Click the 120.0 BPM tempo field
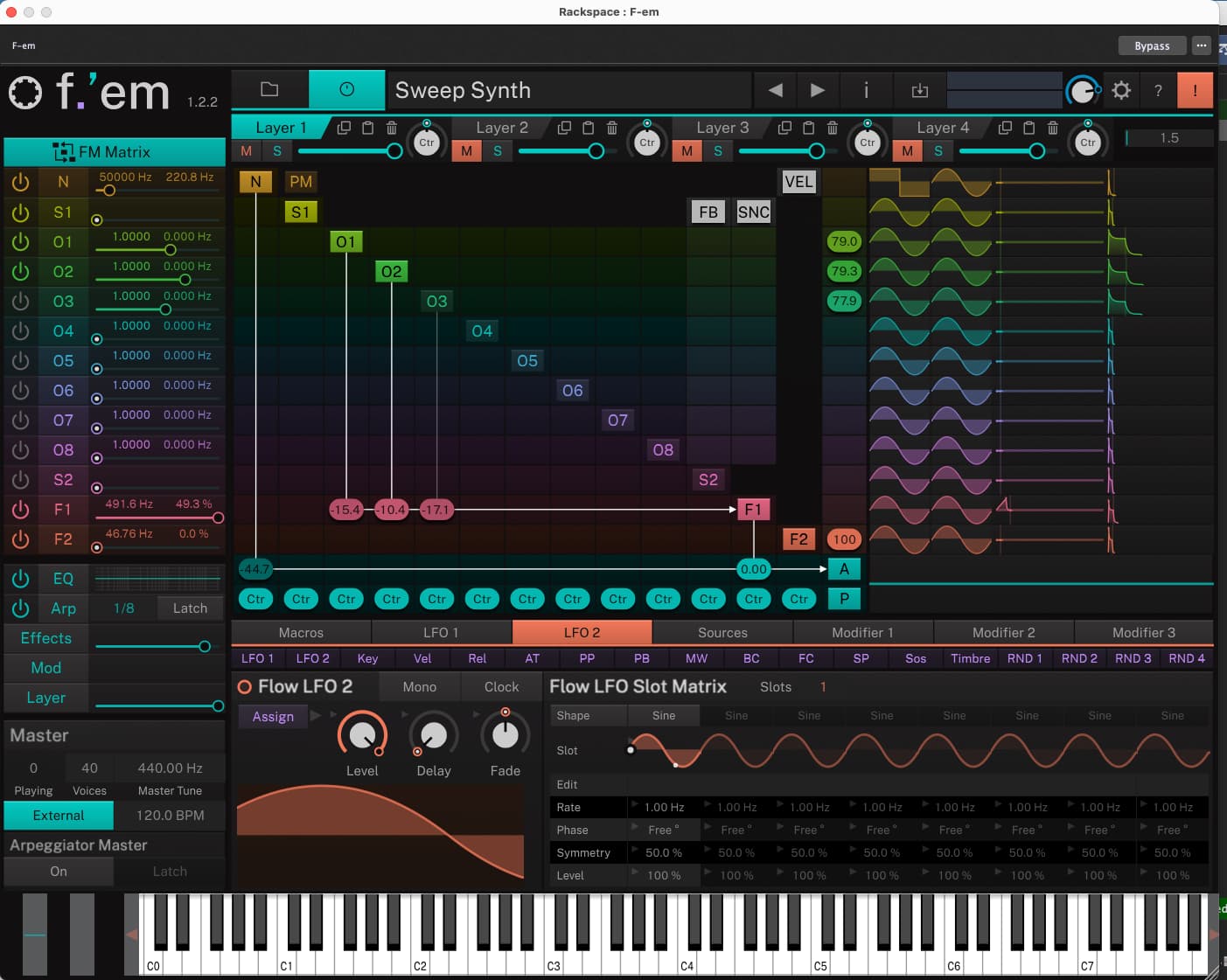1227x980 pixels. point(170,815)
